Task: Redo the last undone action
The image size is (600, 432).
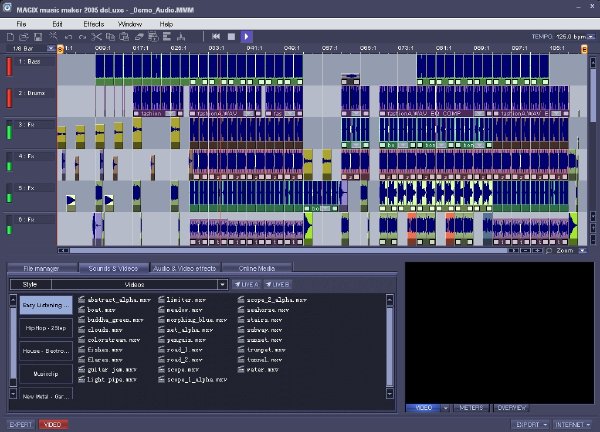Action: pyautogui.click(x=82, y=37)
